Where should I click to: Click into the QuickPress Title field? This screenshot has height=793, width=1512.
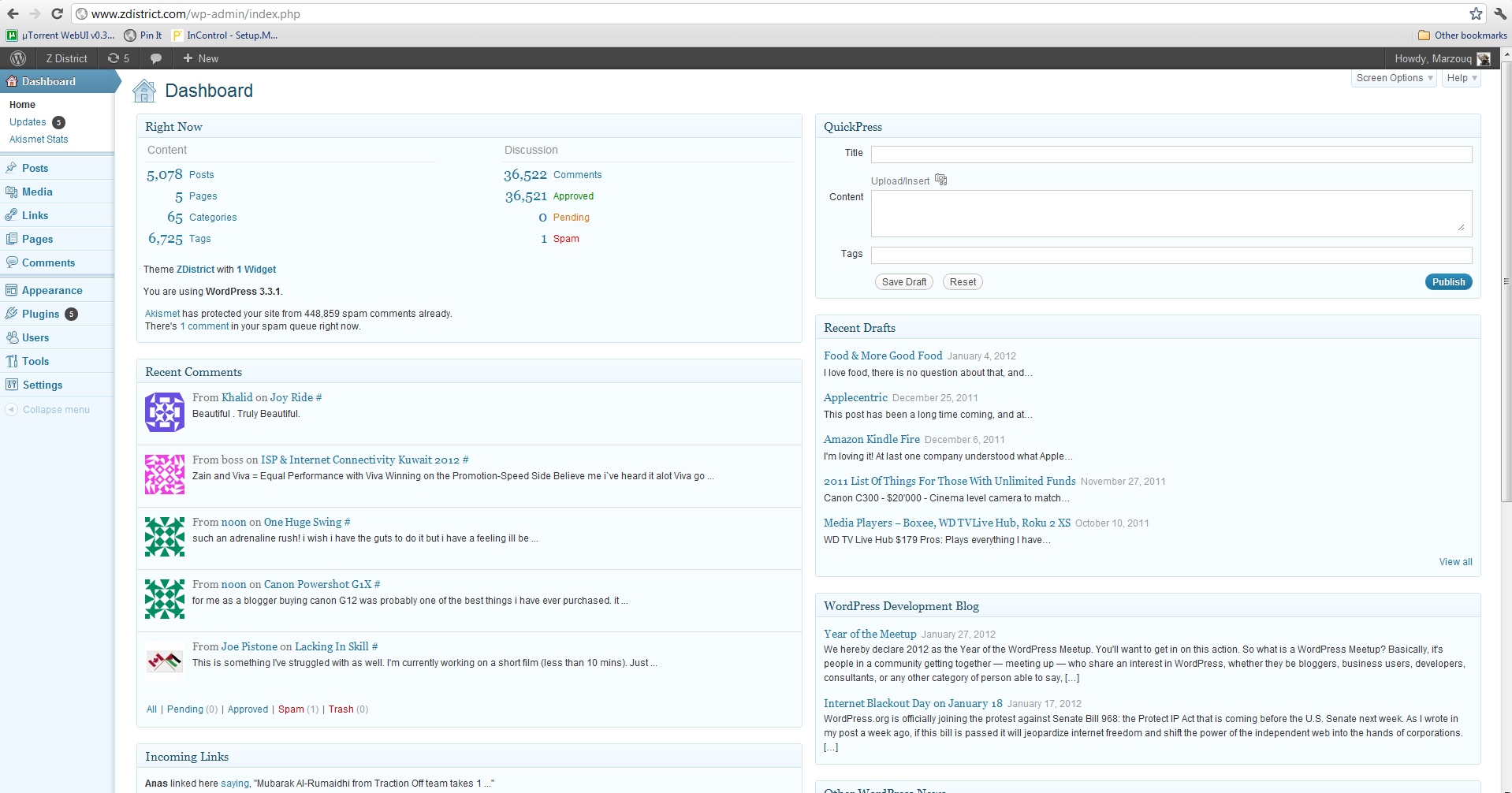click(x=1171, y=155)
